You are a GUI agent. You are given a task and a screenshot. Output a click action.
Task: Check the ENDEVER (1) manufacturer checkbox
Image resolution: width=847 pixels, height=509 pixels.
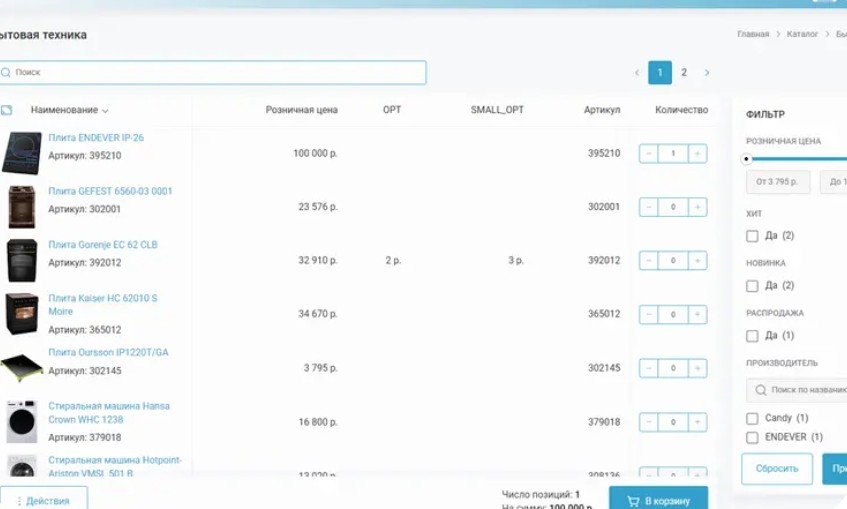[x=752, y=438]
